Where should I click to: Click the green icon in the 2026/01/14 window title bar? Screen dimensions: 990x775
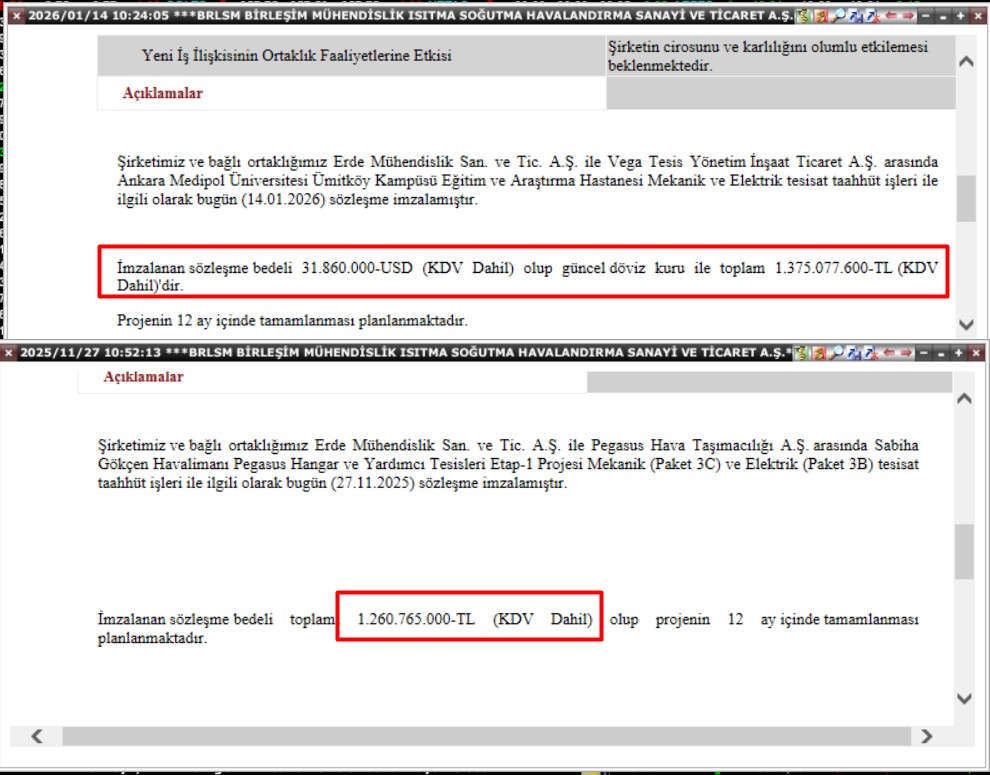coord(804,16)
